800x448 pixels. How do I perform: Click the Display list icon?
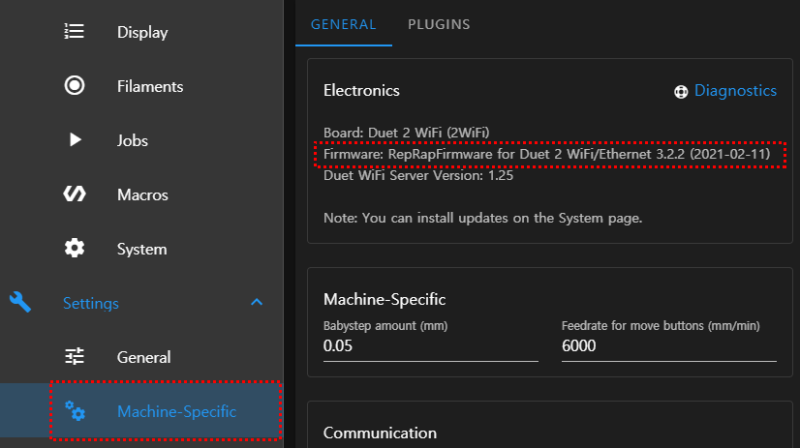click(74, 32)
